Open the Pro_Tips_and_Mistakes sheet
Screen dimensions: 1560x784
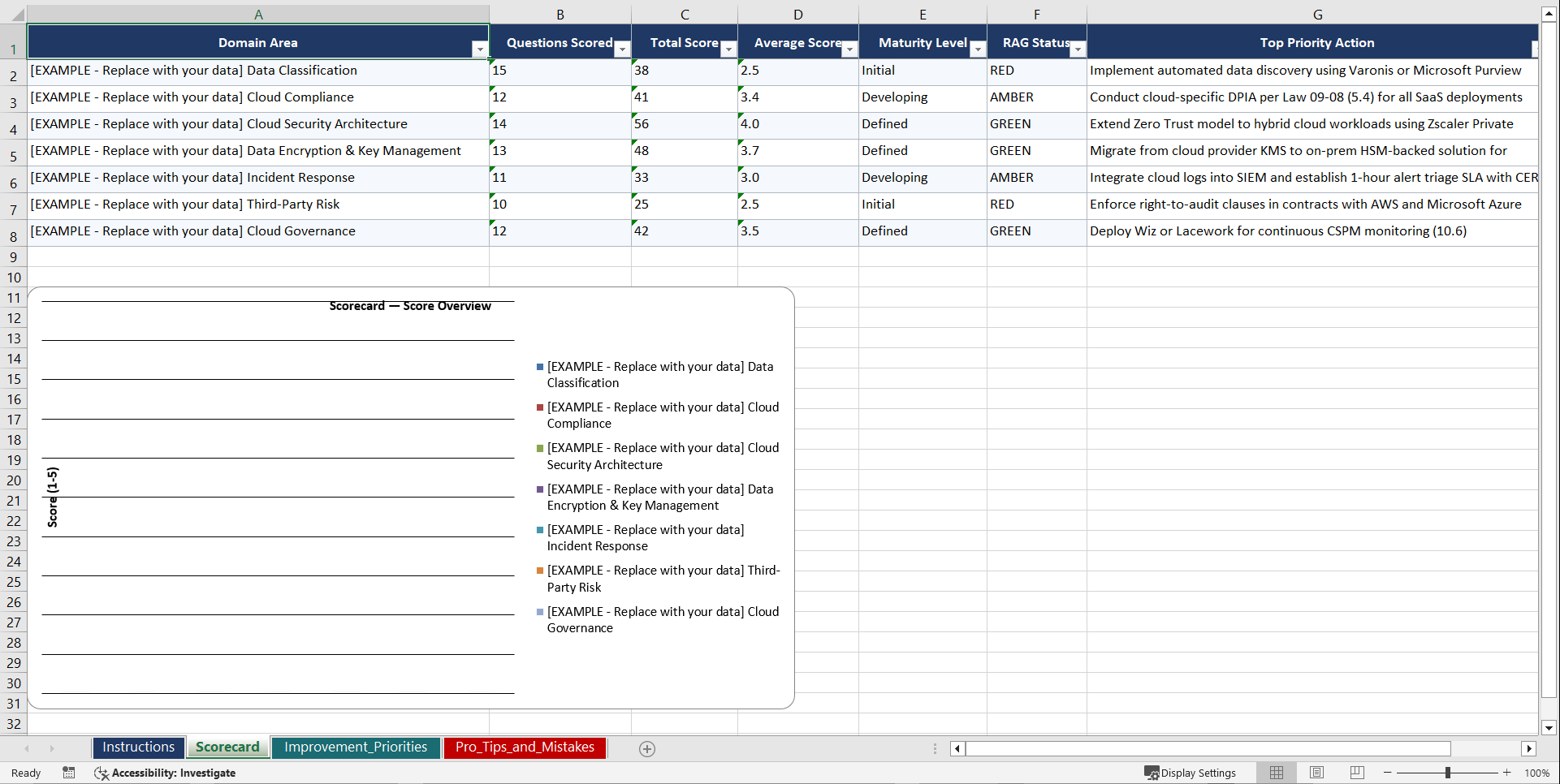pos(524,747)
